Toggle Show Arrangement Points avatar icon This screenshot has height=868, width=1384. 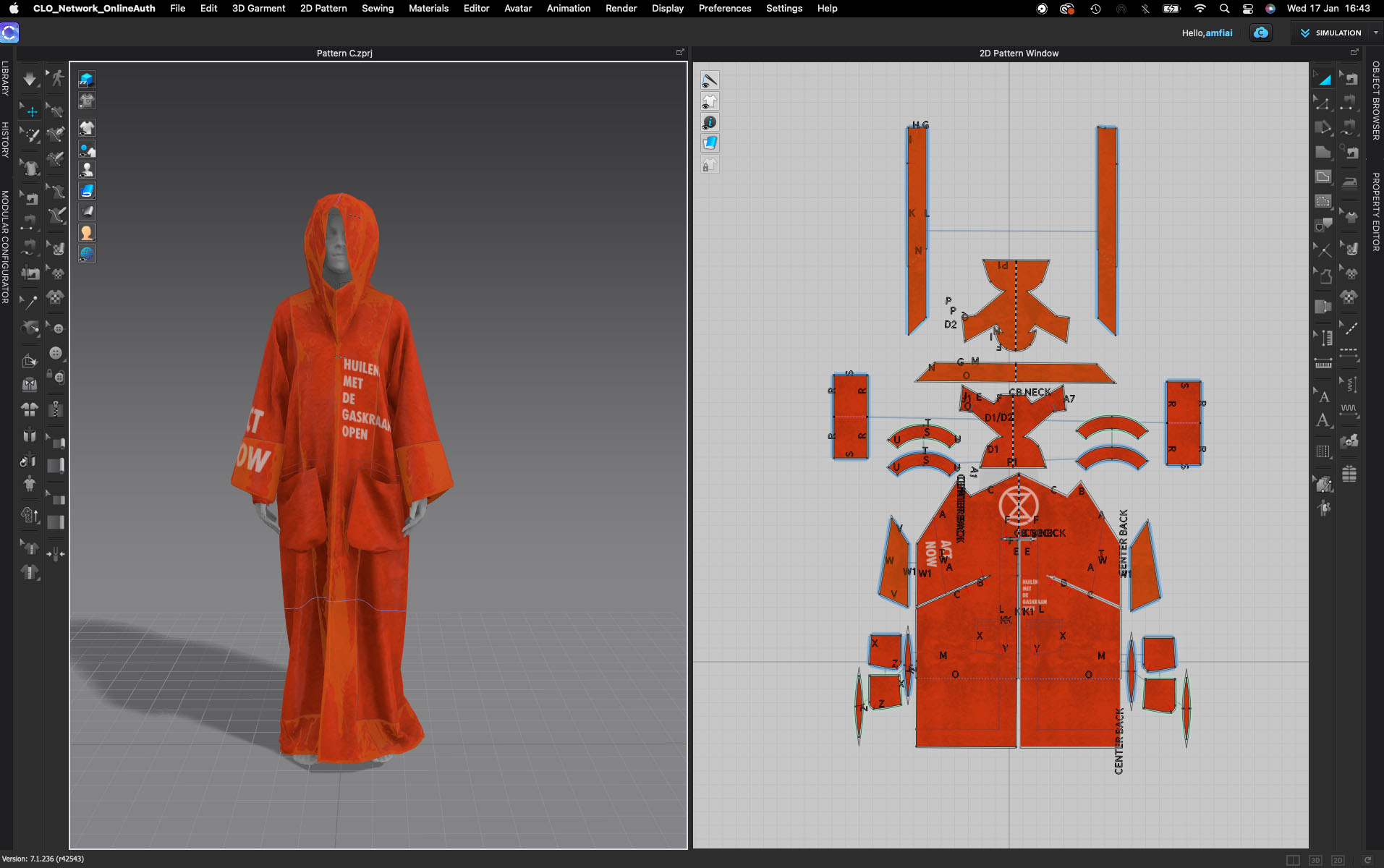[87, 149]
